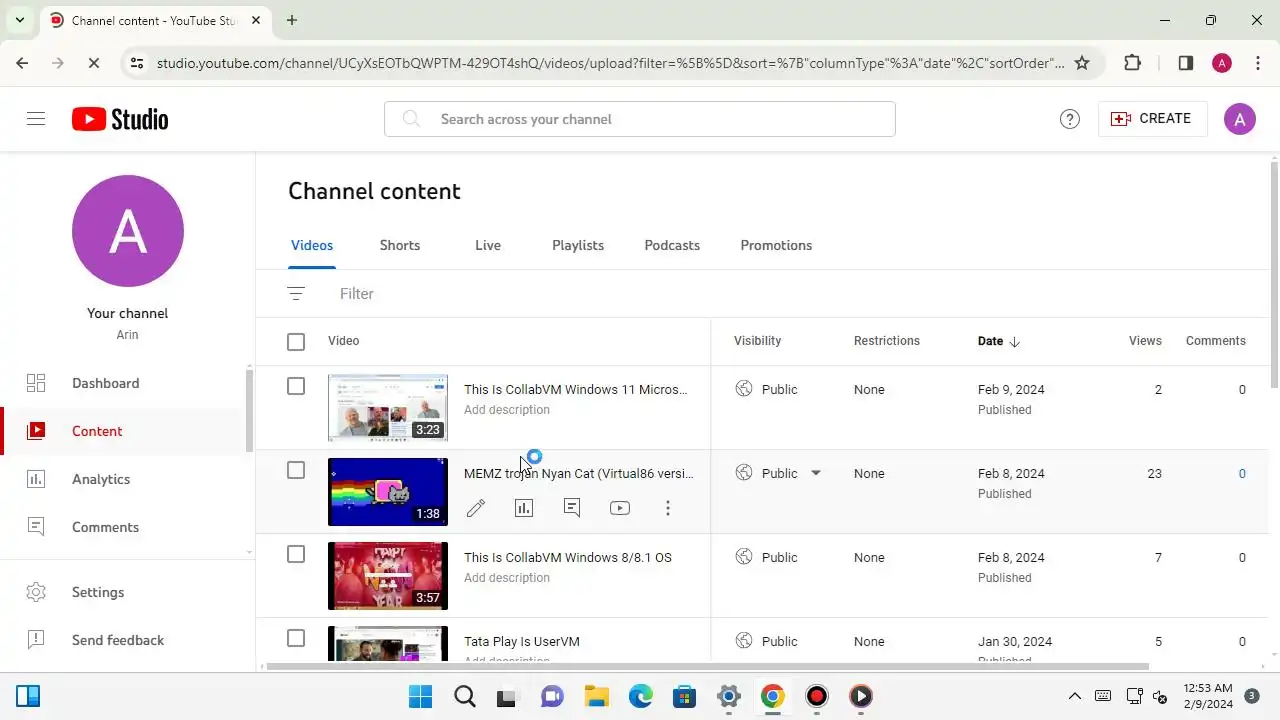Viewport: 1280px width, 720px height.
Task: Click the horizontal table scrollbar
Action: (x=707, y=666)
